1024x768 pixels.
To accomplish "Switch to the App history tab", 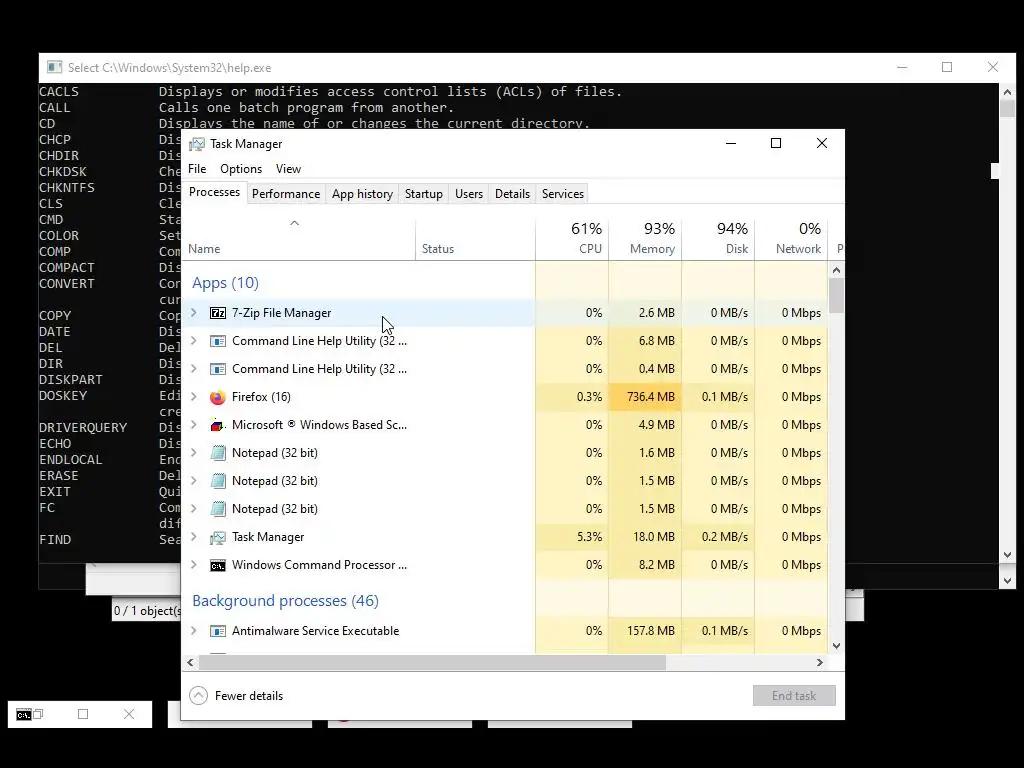I will point(362,194).
